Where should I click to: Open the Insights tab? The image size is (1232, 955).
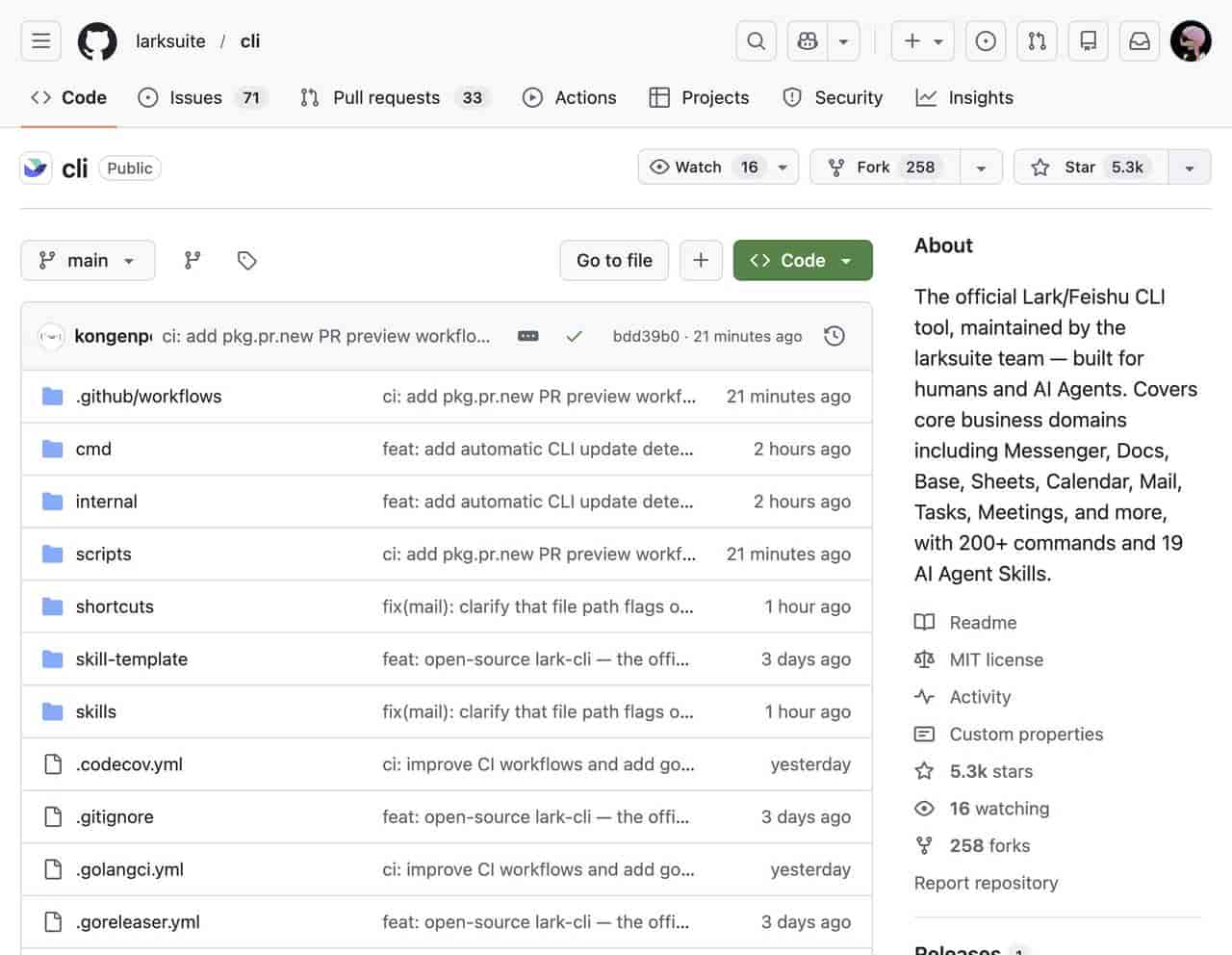pyautogui.click(x=964, y=97)
